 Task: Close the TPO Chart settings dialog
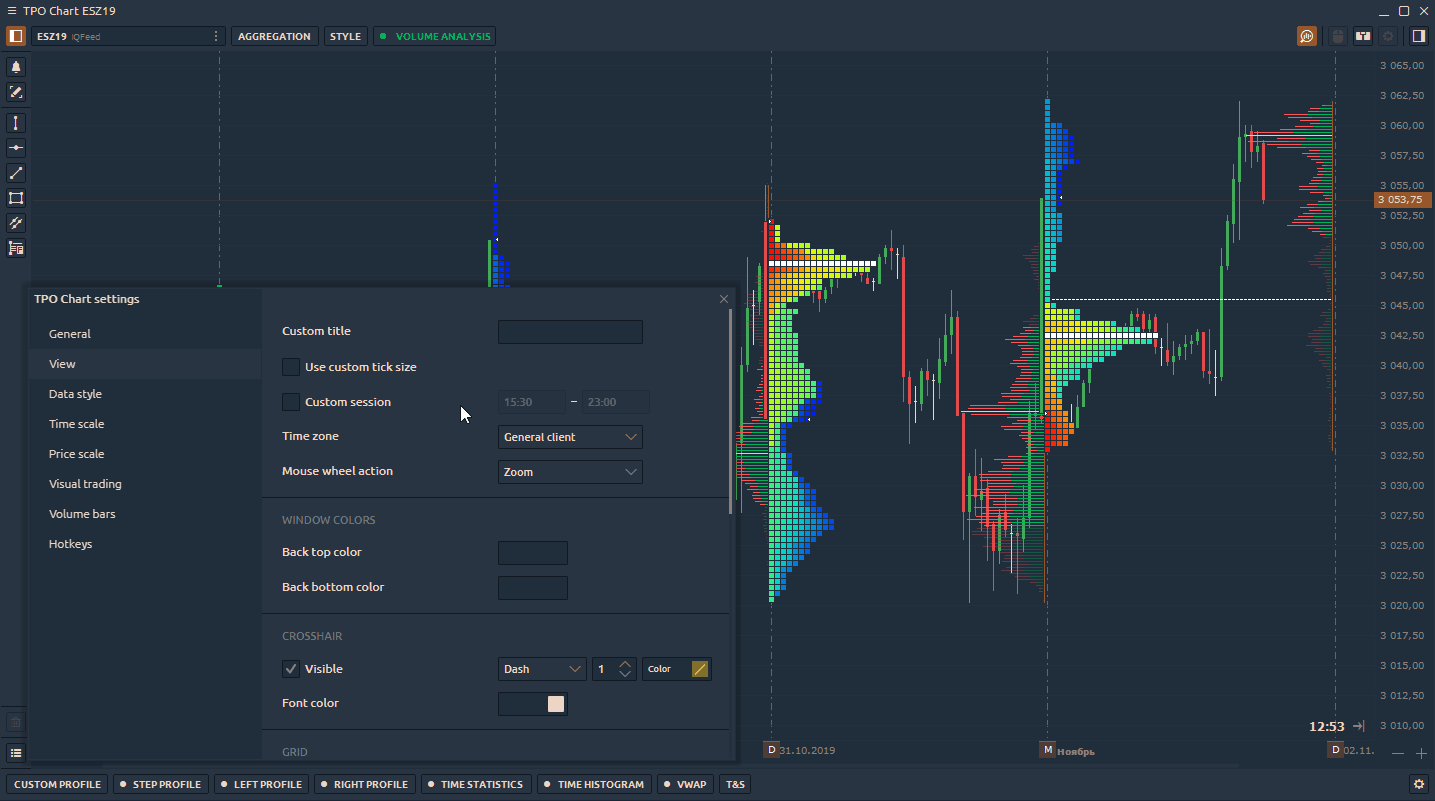click(x=724, y=299)
